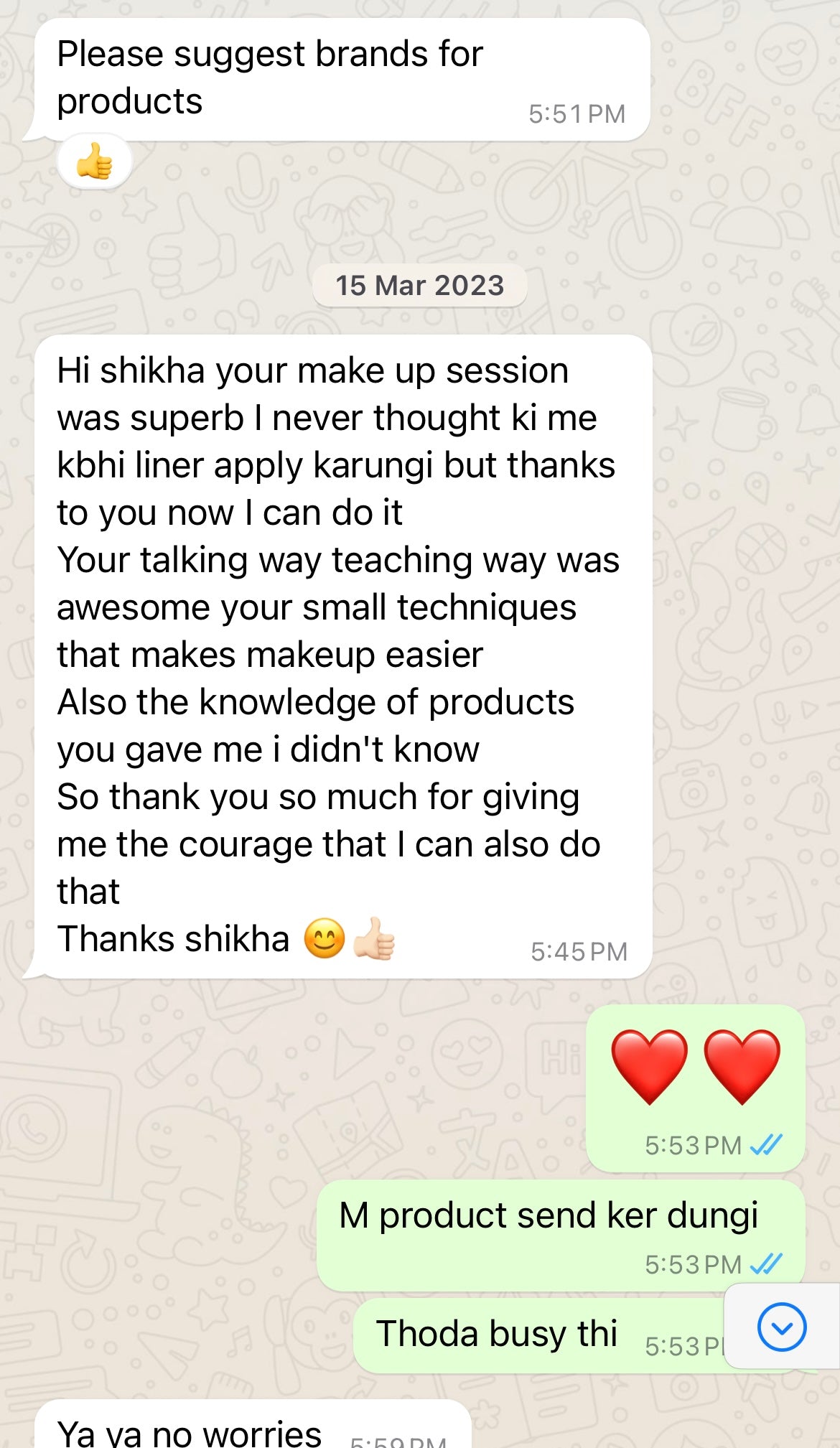Tap the blue read ticks on heart message
Image resolution: width=840 pixels, height=1448 pixels.
tap(766, 1145)
